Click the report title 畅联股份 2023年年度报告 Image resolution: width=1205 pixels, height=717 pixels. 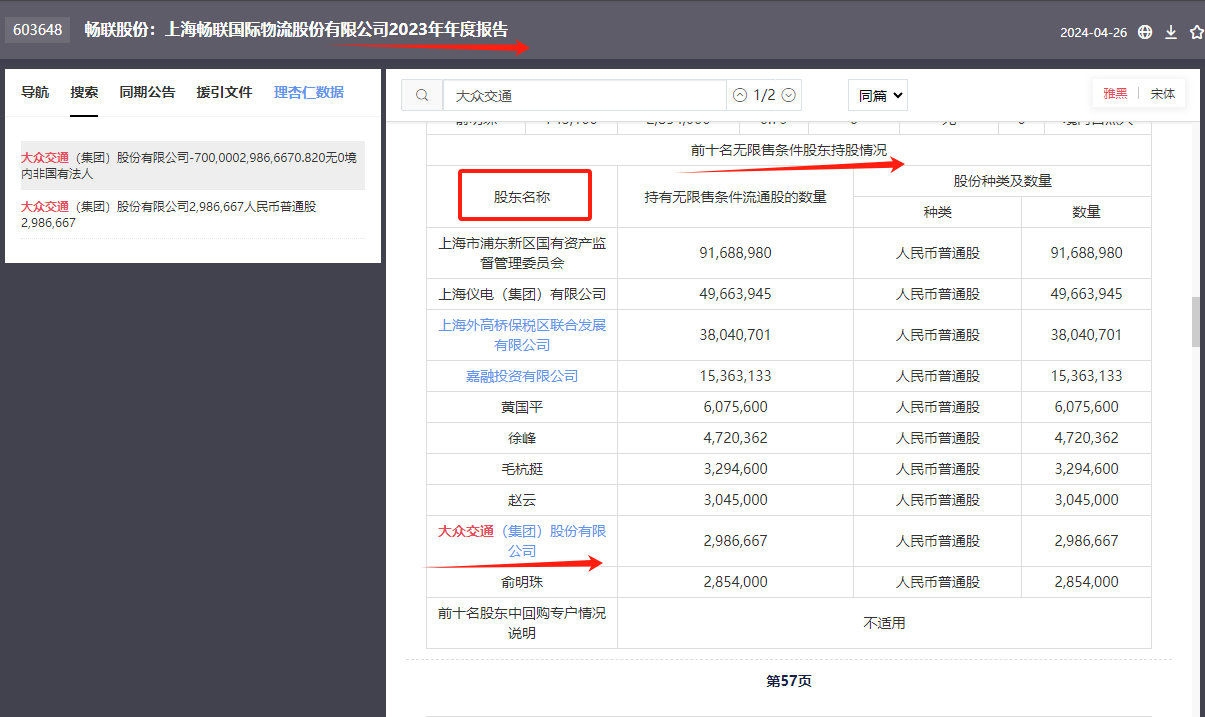point(296,30)
